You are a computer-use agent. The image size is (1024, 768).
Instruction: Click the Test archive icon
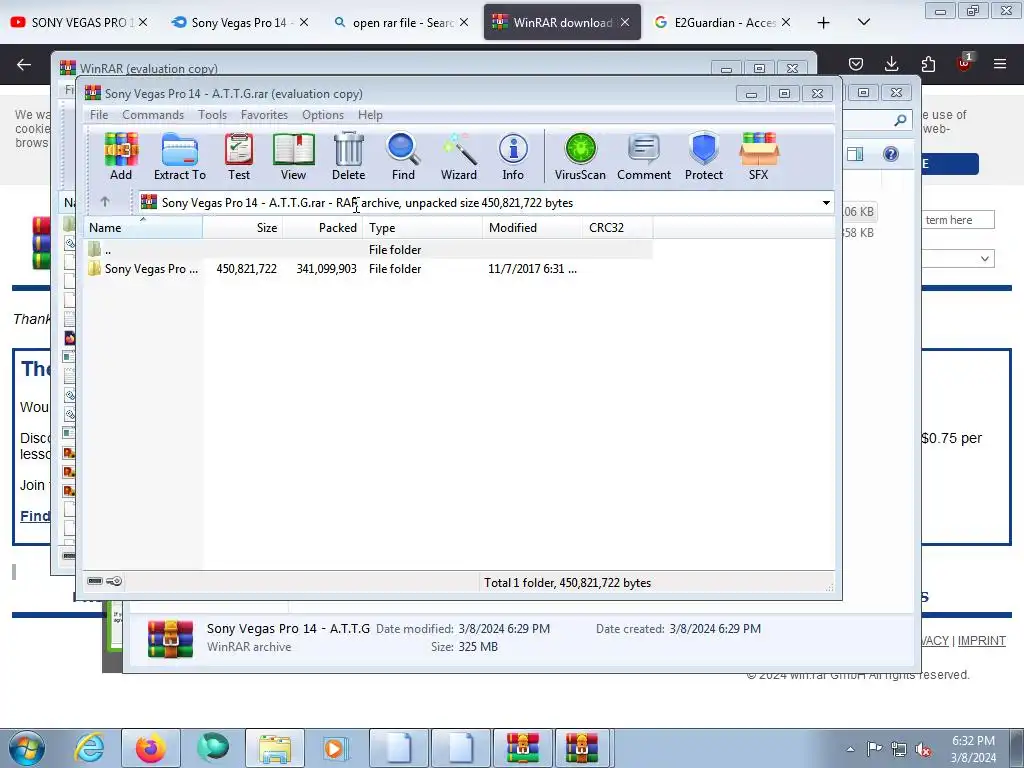(238, 156)
